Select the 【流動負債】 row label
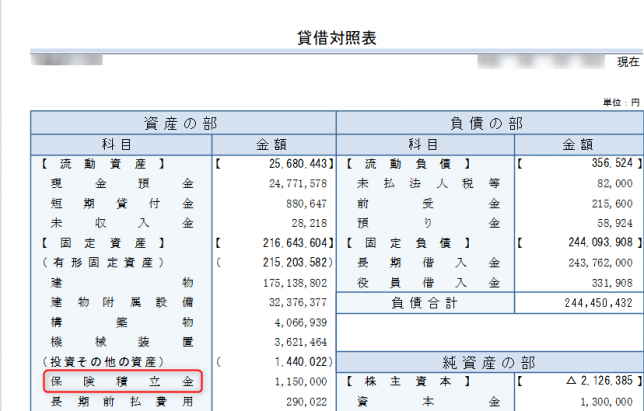The image size is (644, 411). click(408, 164)
